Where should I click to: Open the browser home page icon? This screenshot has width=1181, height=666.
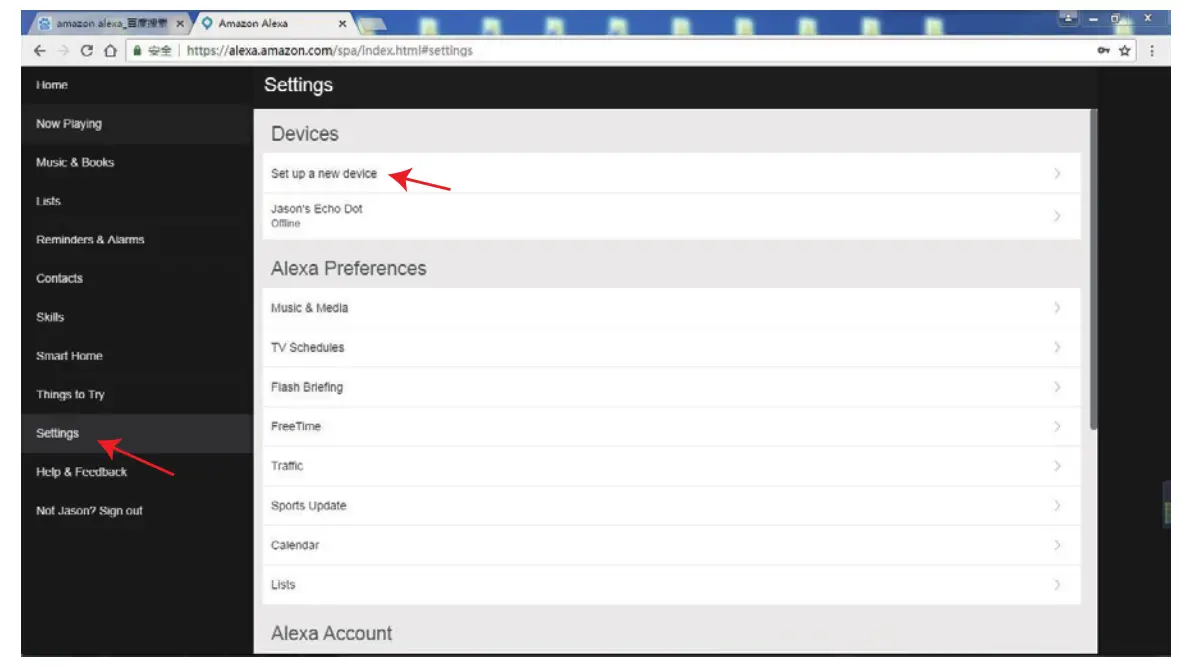pyautogui.click(x=110, y=50)
